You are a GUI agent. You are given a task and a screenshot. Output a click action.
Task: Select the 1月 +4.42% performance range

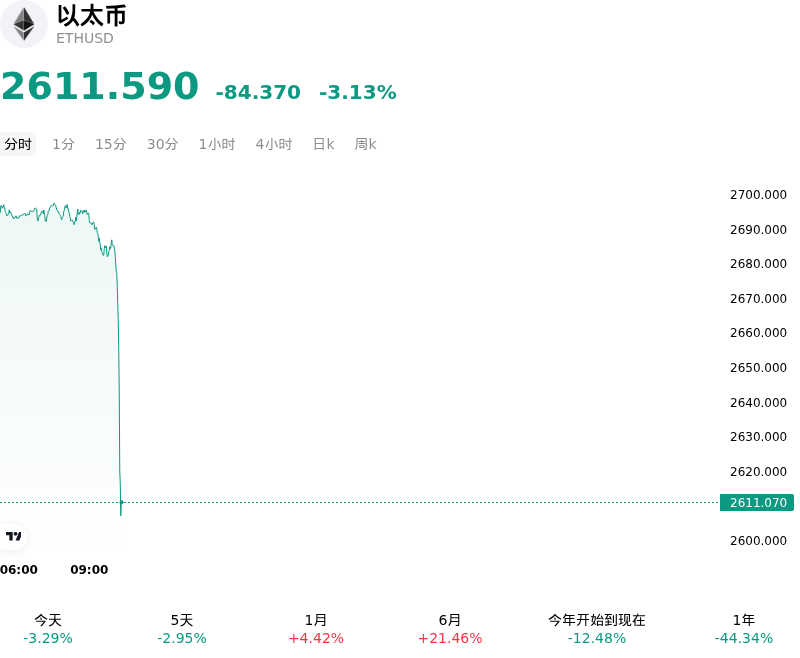tap(316, 629)
